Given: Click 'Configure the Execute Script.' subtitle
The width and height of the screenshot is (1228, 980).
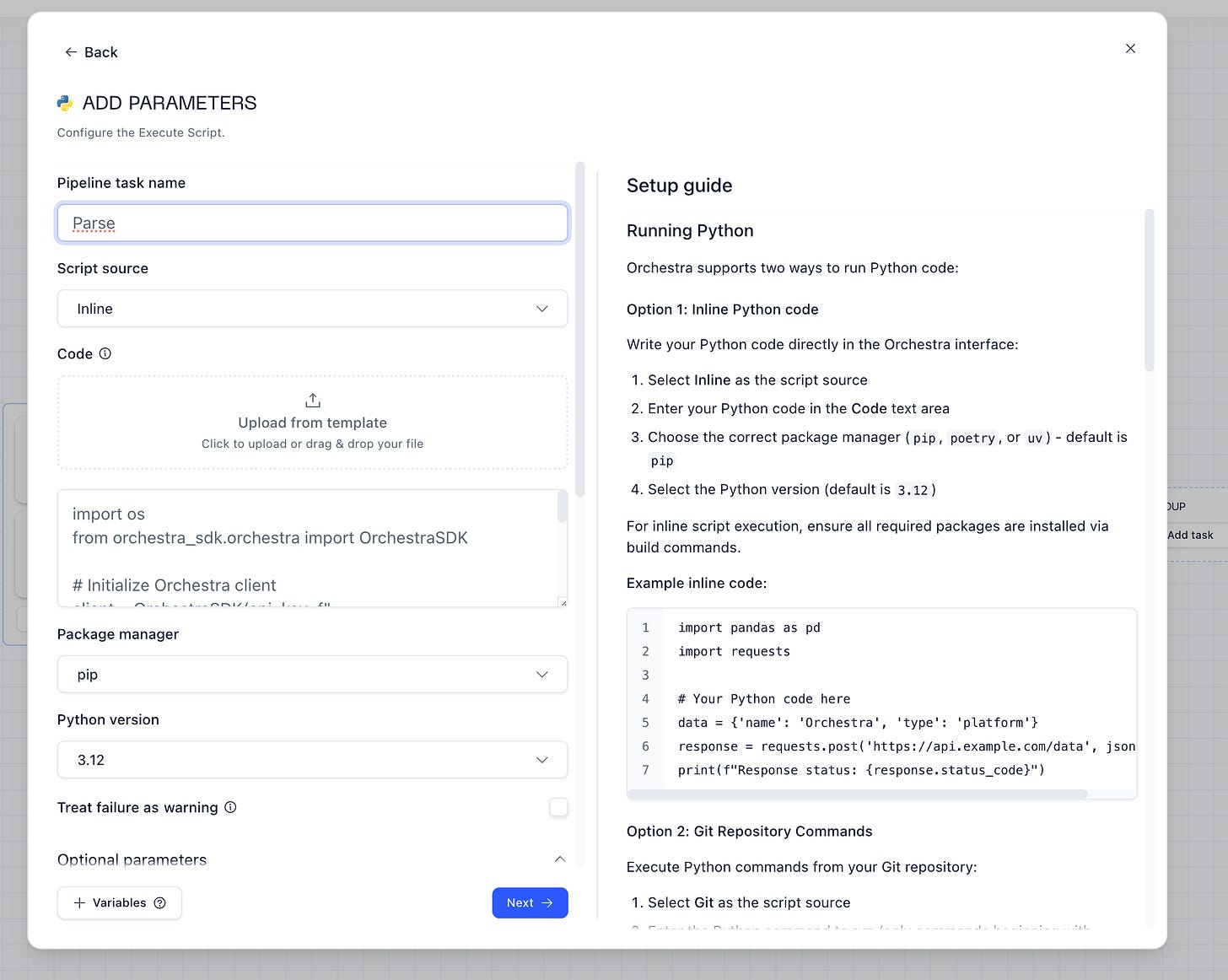Looking at the screenshot, I should coord(141,132).
